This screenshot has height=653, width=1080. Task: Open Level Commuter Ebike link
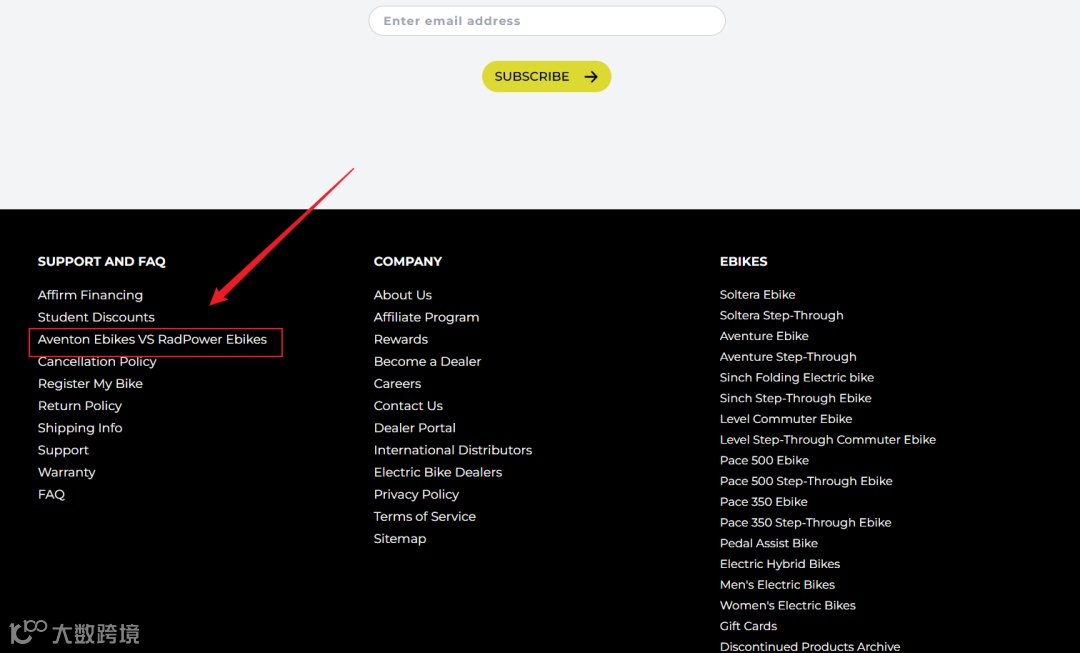coord(785,419)
